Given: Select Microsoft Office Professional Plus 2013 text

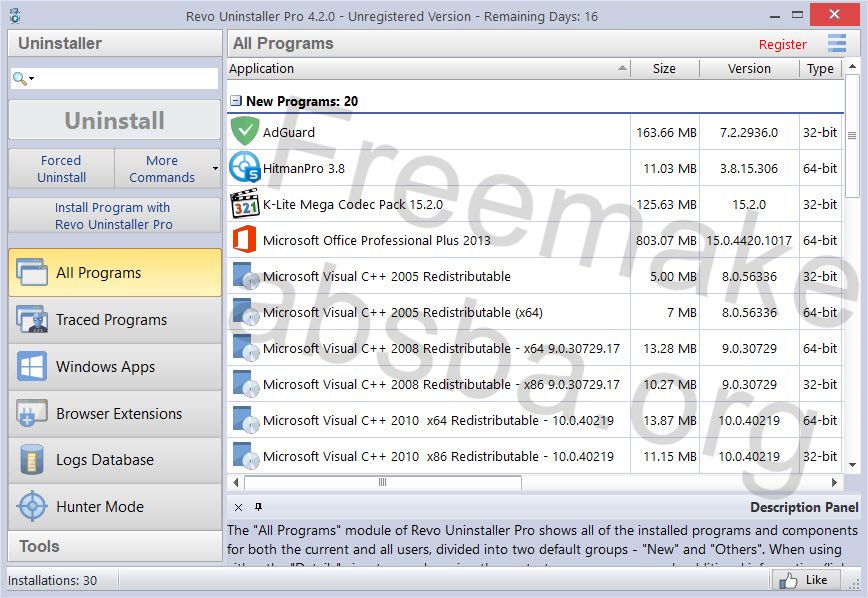Looking at the screenshot, I should 376,240.
